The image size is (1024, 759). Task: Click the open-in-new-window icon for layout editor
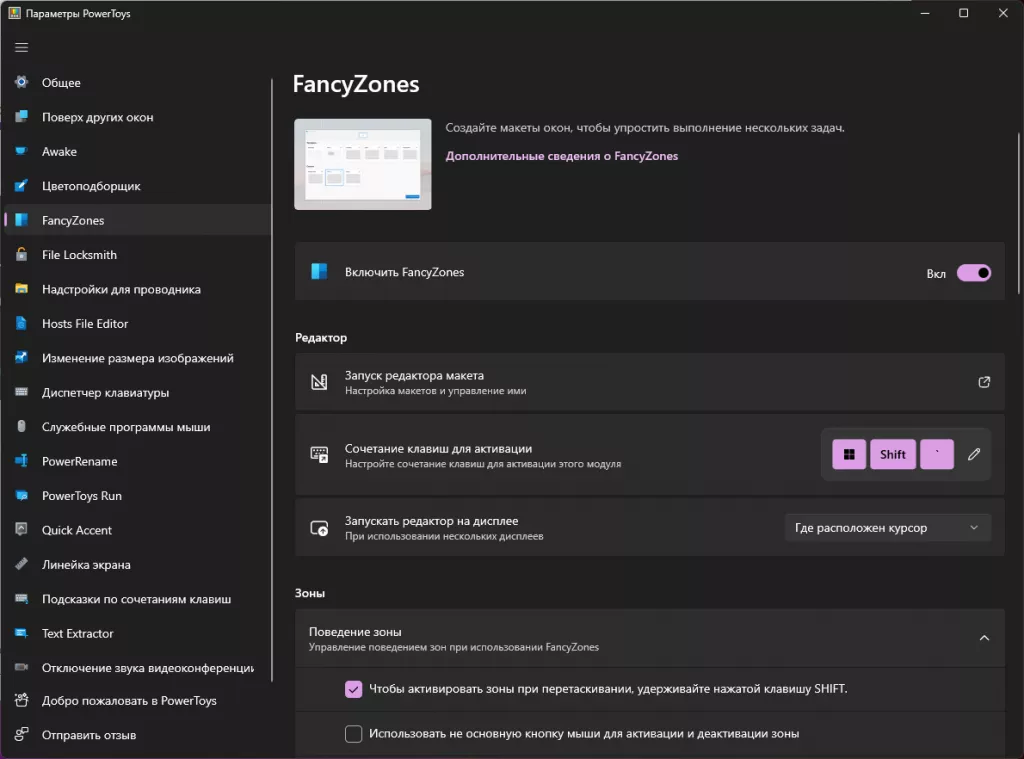pos(984,382)
